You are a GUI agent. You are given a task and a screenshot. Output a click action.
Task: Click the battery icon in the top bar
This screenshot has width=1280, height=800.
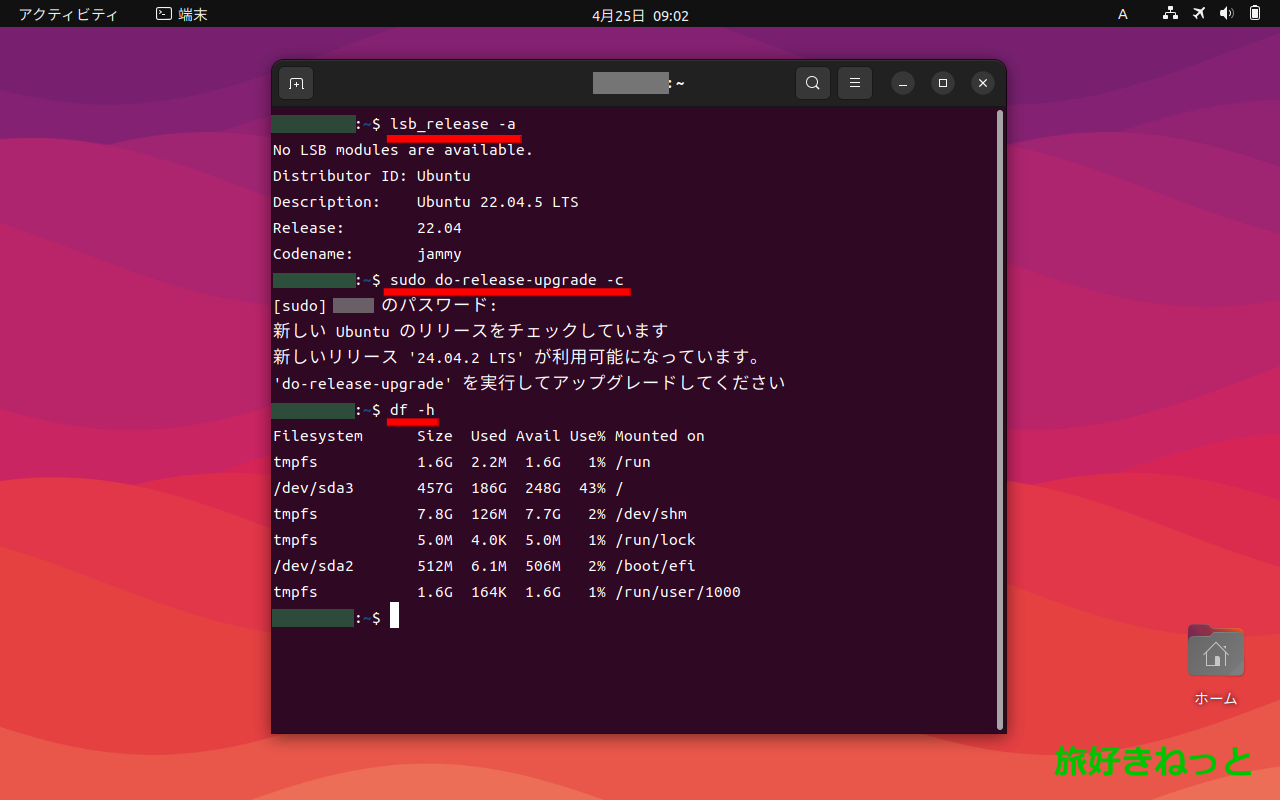(x=1254, y=14)
